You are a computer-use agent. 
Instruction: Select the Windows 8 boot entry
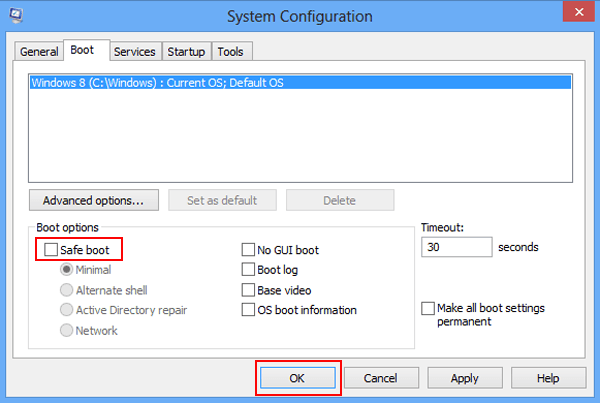(x=157, y=83)
